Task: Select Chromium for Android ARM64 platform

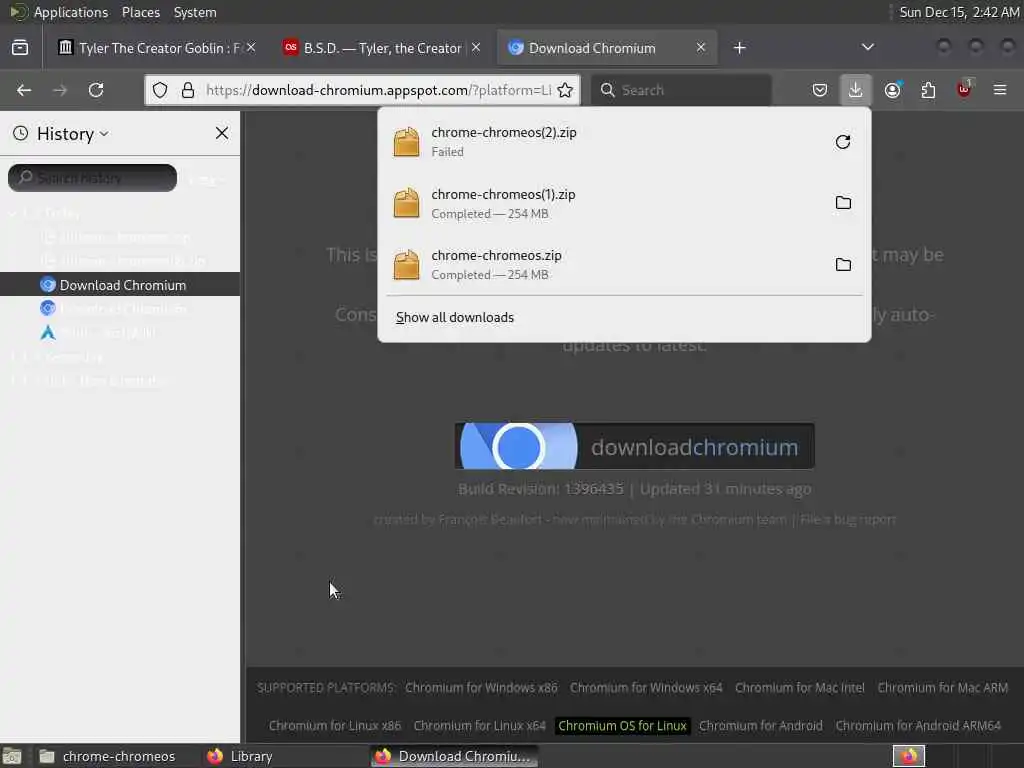Action: click(918, 726)
